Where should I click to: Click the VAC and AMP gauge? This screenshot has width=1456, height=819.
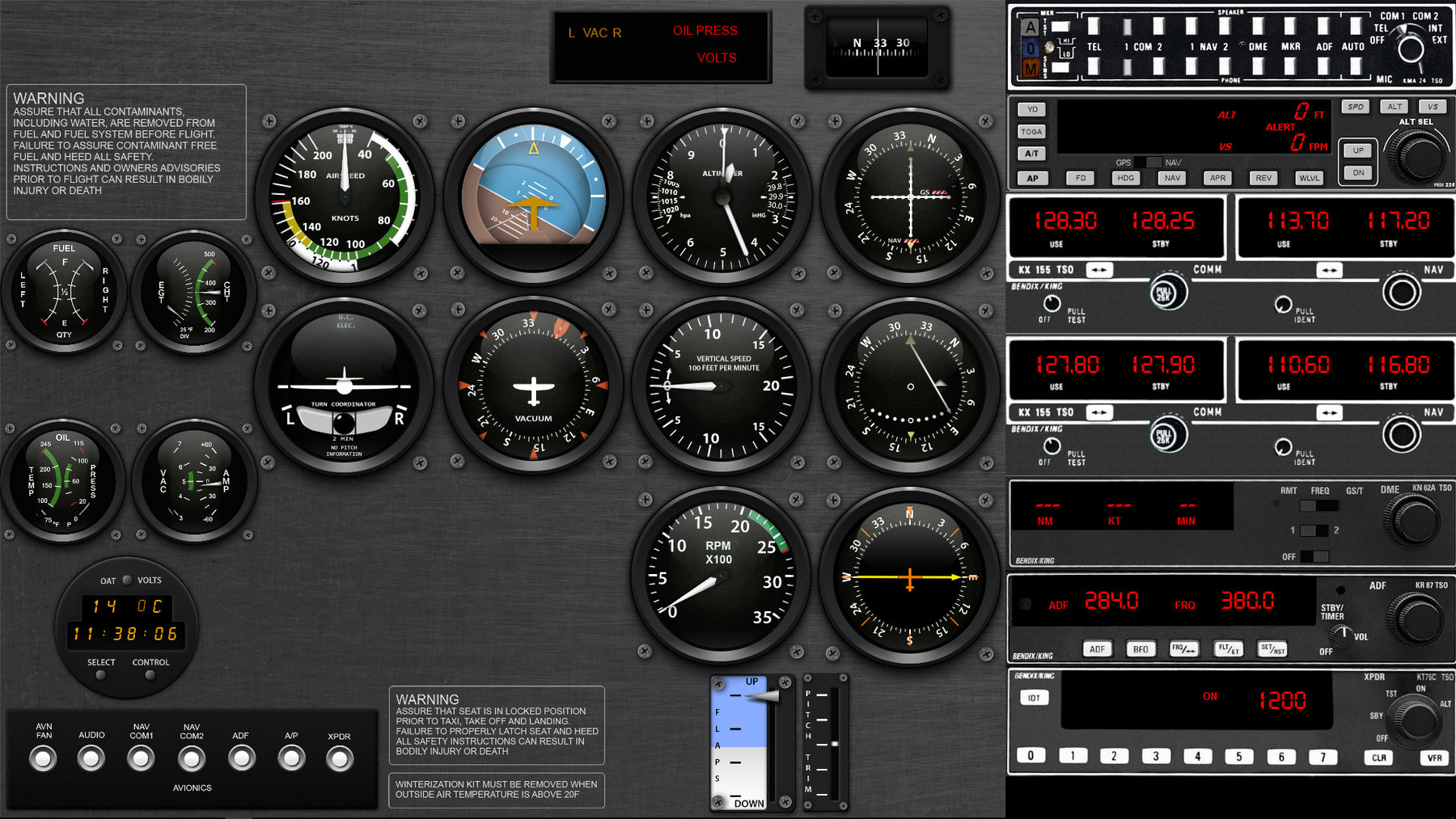(195, 480)
